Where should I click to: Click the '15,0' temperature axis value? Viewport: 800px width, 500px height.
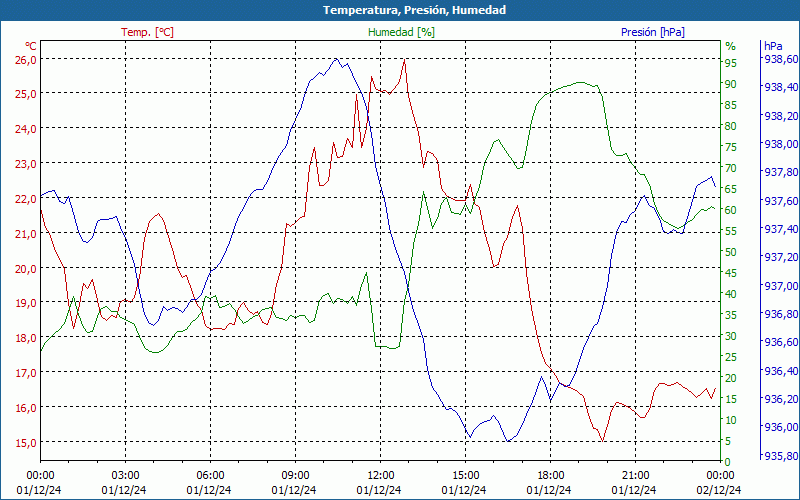(26, 442)
